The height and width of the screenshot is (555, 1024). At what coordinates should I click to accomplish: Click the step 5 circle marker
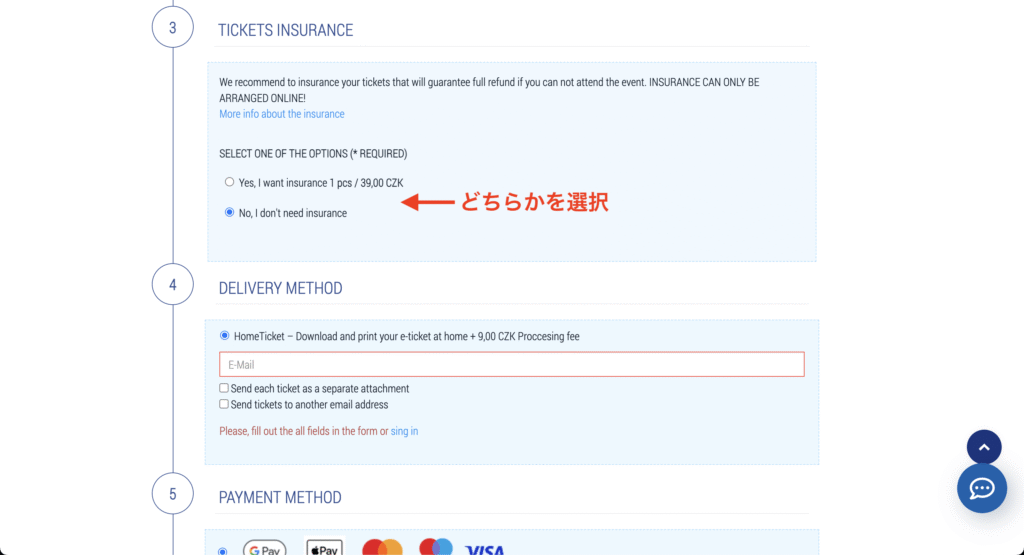point(172,494)
